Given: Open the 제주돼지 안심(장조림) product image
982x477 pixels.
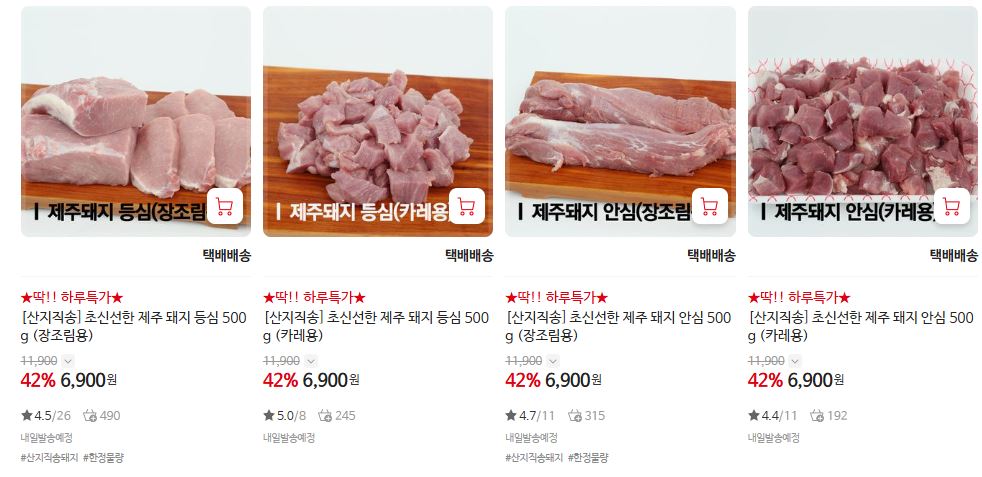Looking at the screenshot, I should pos(620,121).
